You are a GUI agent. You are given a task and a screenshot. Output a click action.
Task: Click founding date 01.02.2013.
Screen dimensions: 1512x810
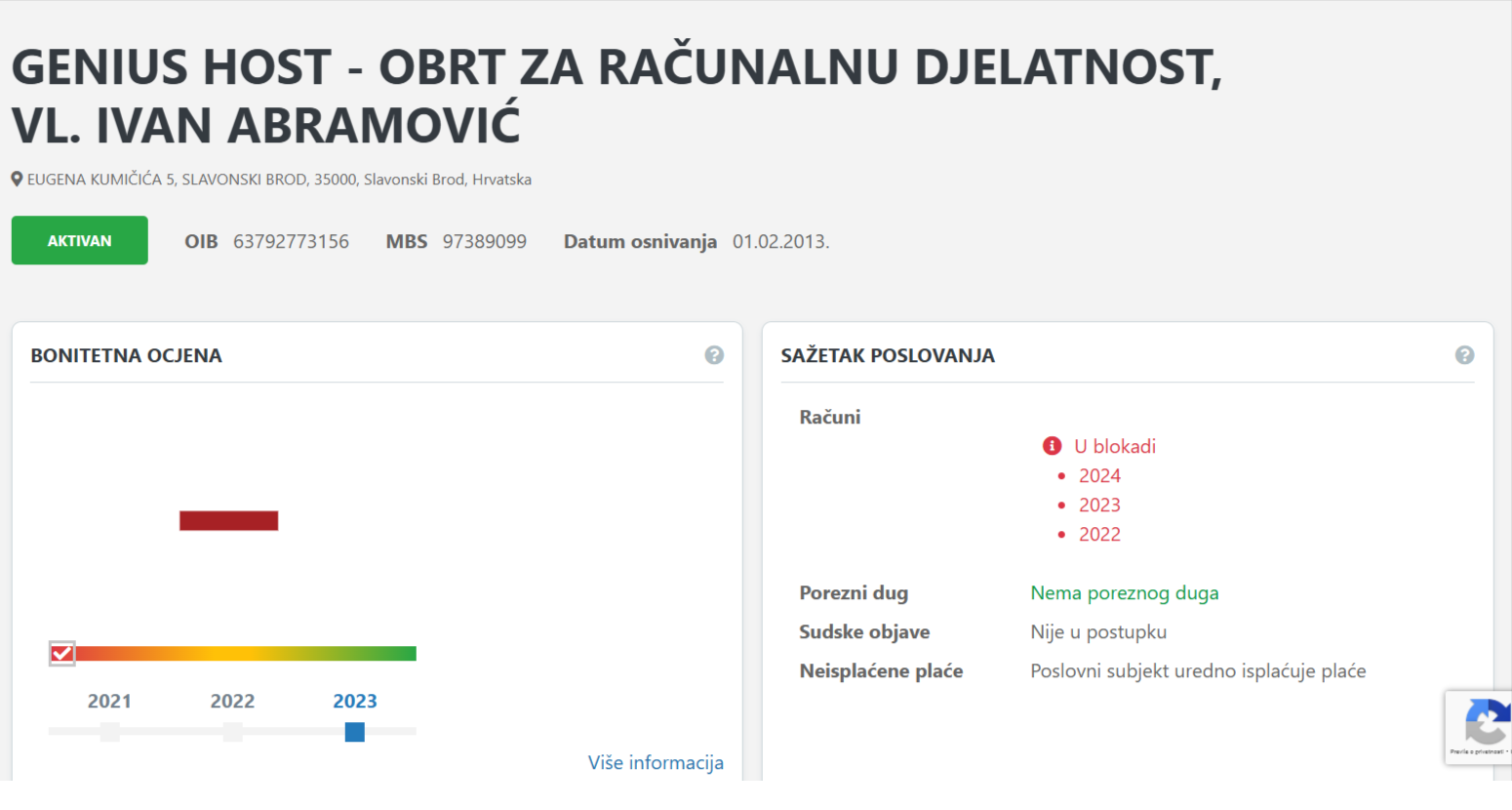781,241
